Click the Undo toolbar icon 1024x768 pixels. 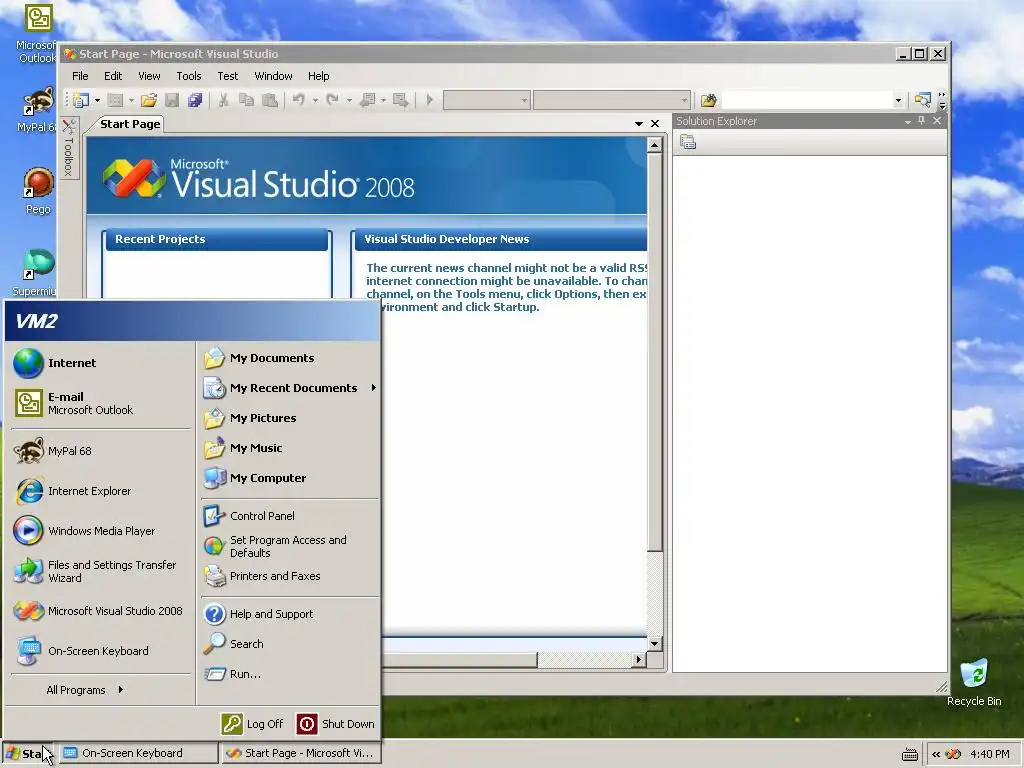[299, 100]
